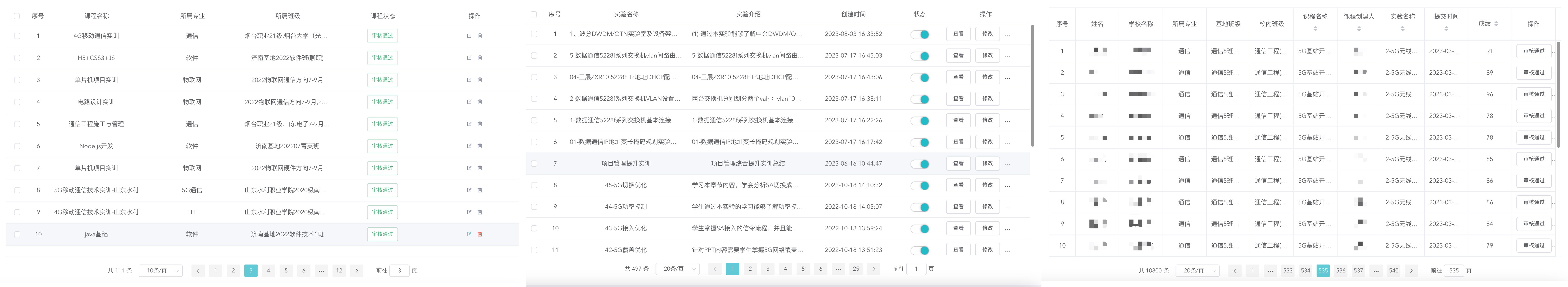This screenshot has height=287, width=1568.
Task: Toggle status switch for 43-5G接入优化
Action: click(920, 229)
